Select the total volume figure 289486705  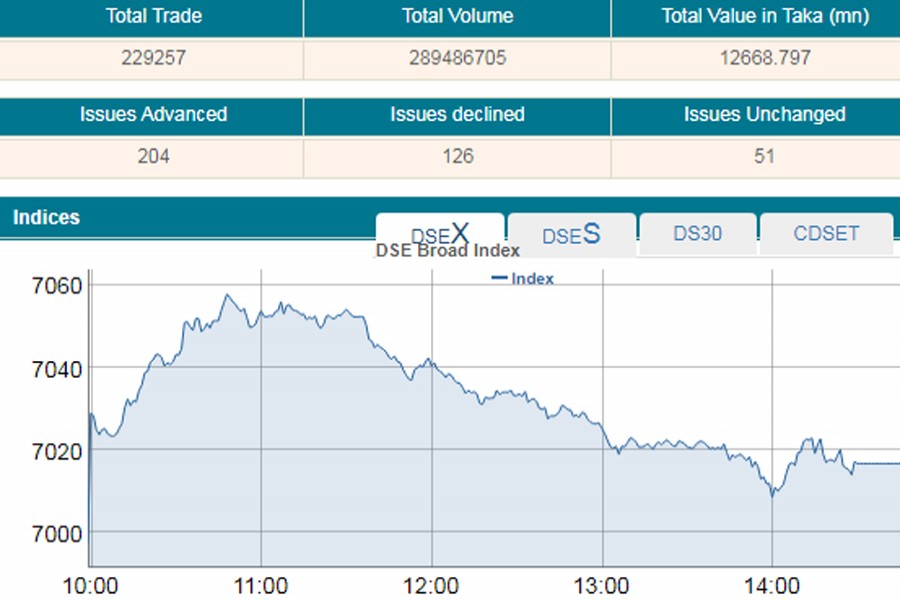click(457, 58)
